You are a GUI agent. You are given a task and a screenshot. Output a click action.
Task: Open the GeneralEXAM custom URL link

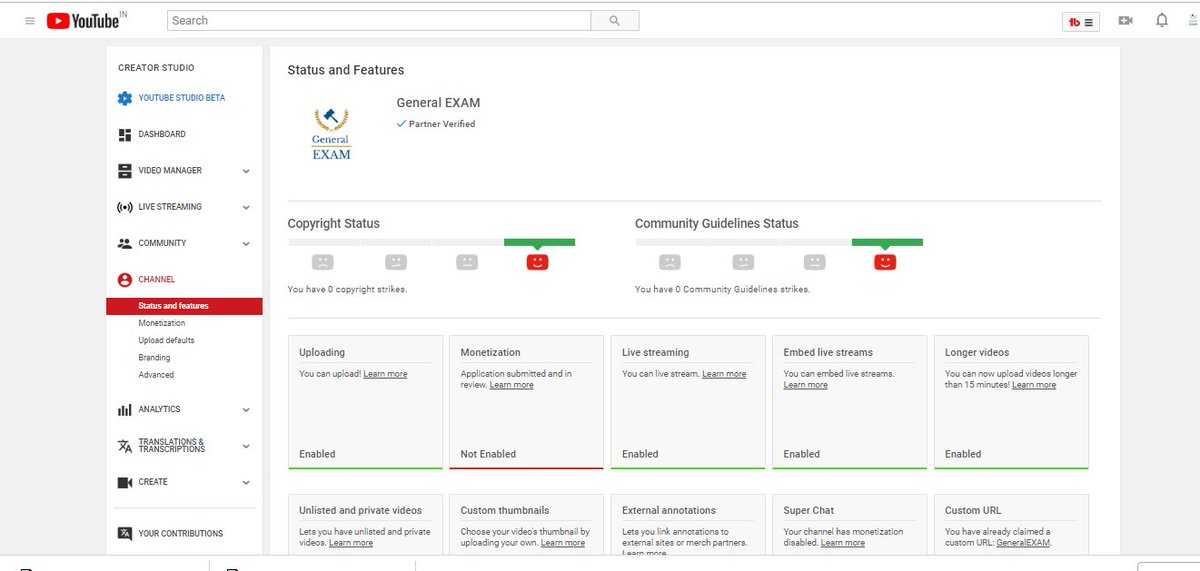(x=1021, y=543)
